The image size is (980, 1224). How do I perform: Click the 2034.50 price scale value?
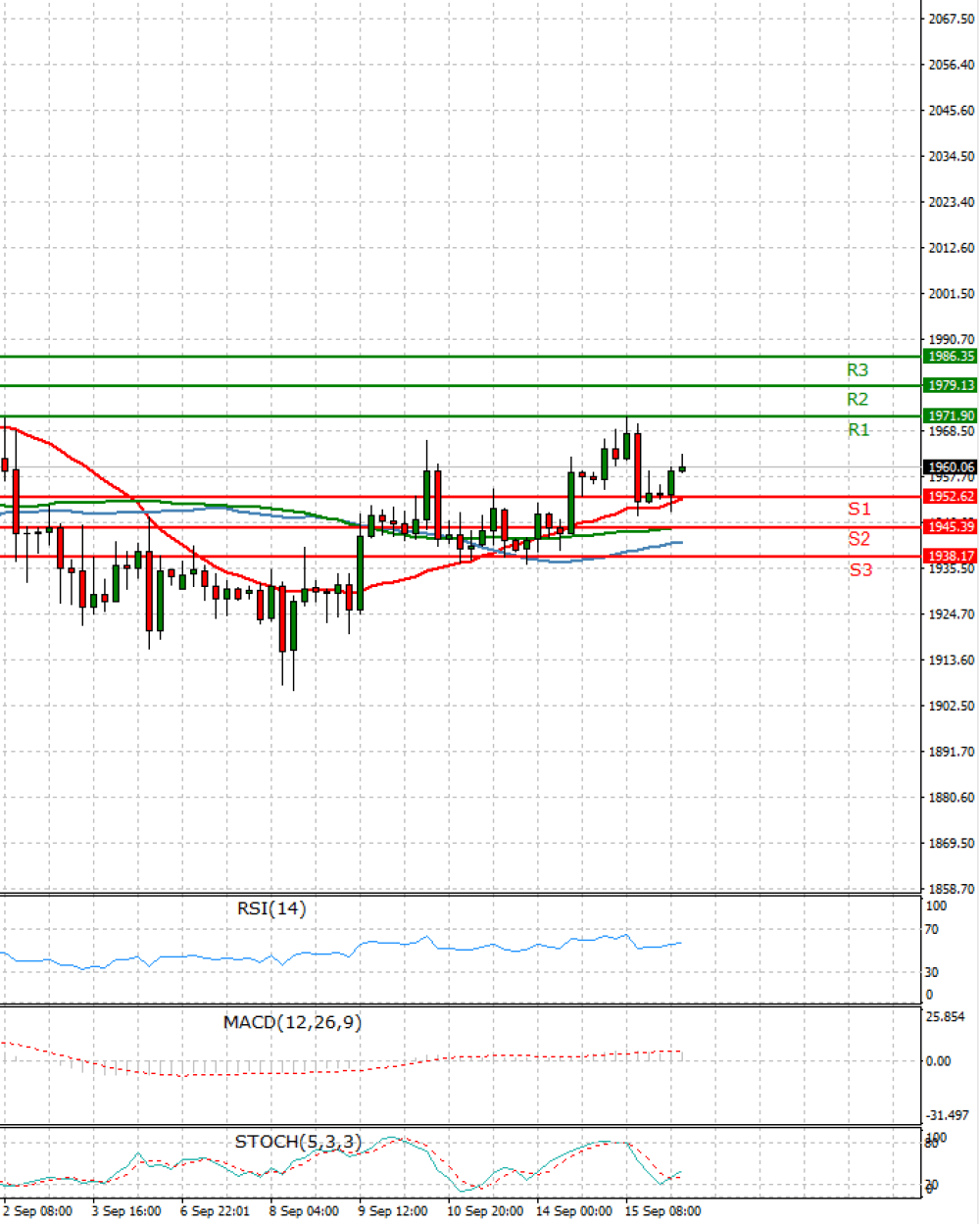[x=952, y=157]
